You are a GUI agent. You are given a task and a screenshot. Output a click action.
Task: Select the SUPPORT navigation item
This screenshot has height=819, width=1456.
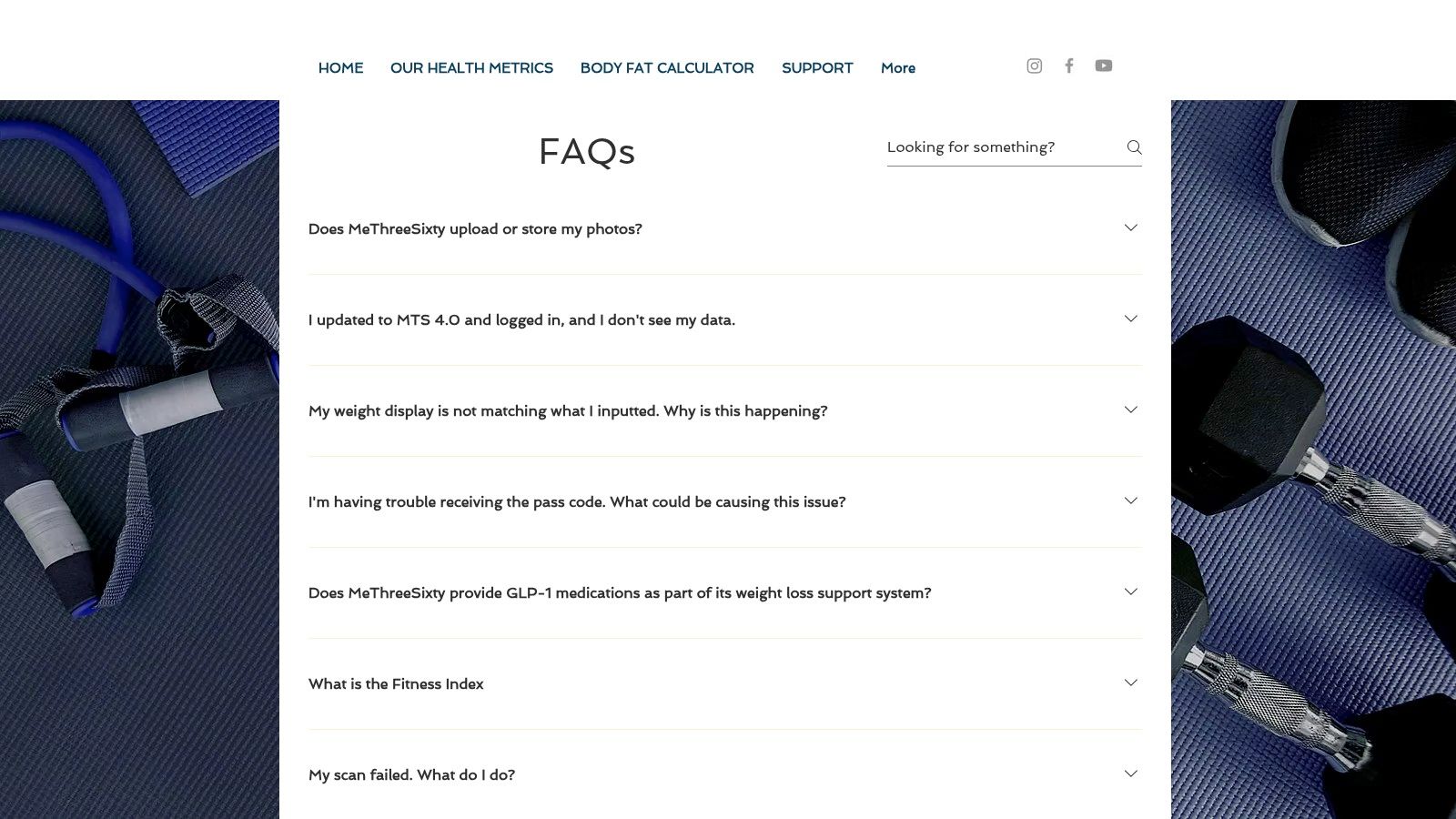(817, 68)
